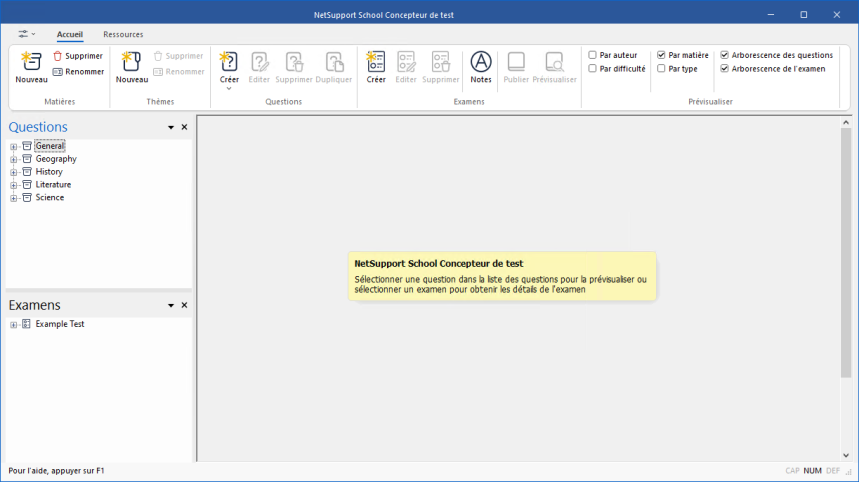
Task: Enable the Par type checkbox
Action: 661,68
